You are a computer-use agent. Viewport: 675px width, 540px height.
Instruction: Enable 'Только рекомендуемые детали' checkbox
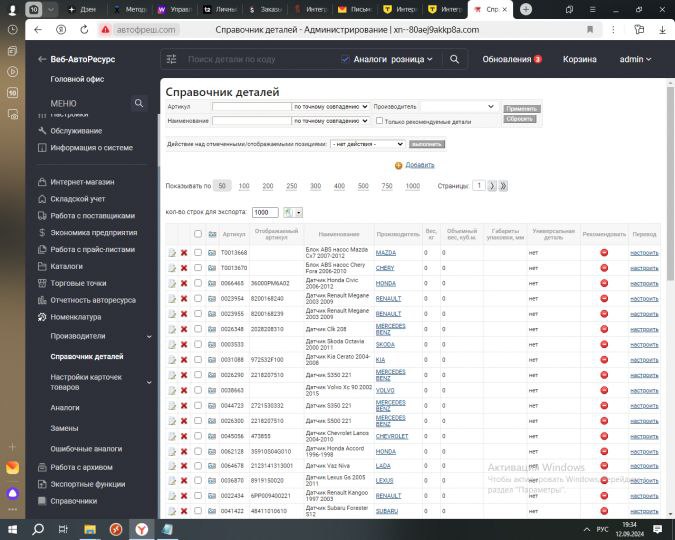point(379,121)
